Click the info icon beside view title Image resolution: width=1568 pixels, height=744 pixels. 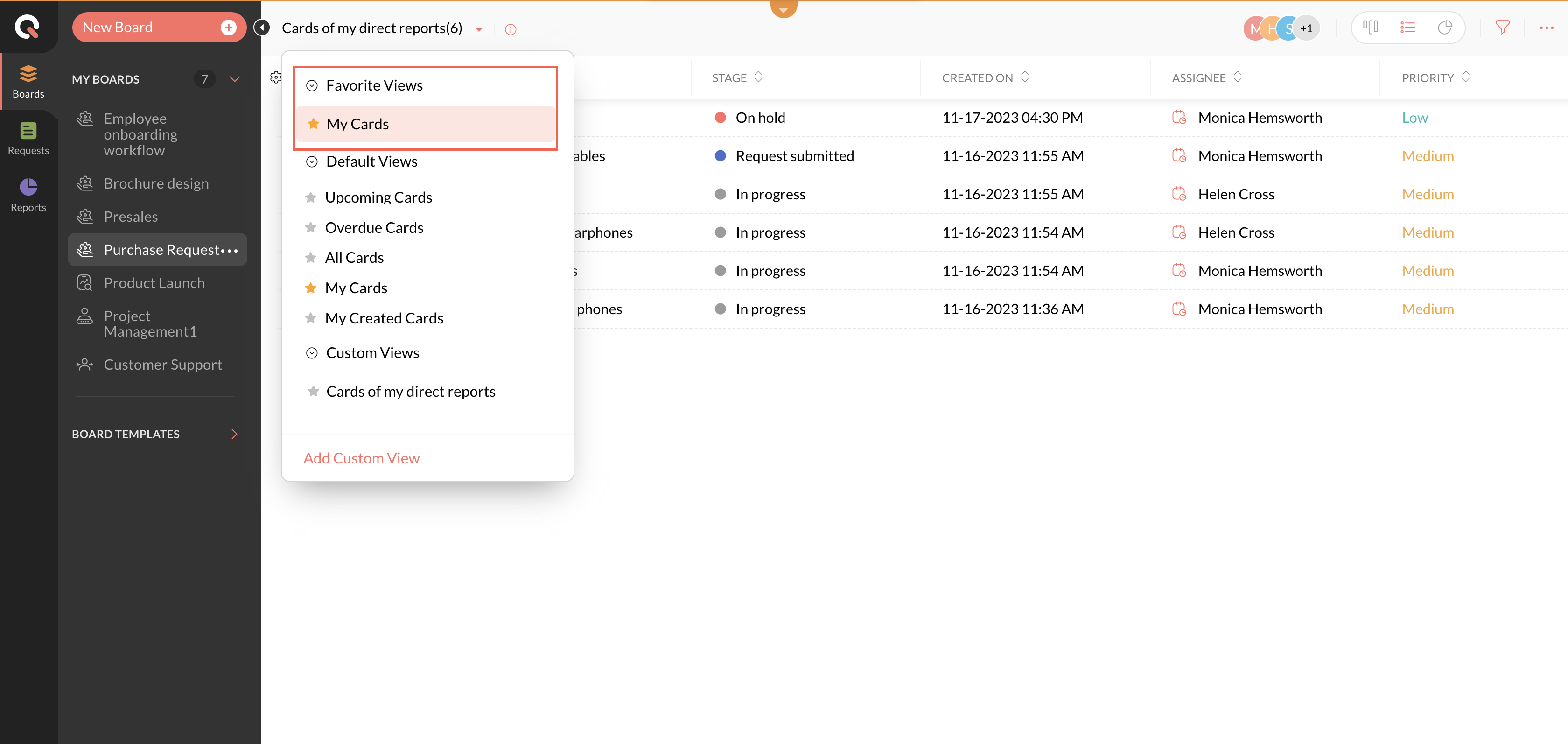click(511, 29)
